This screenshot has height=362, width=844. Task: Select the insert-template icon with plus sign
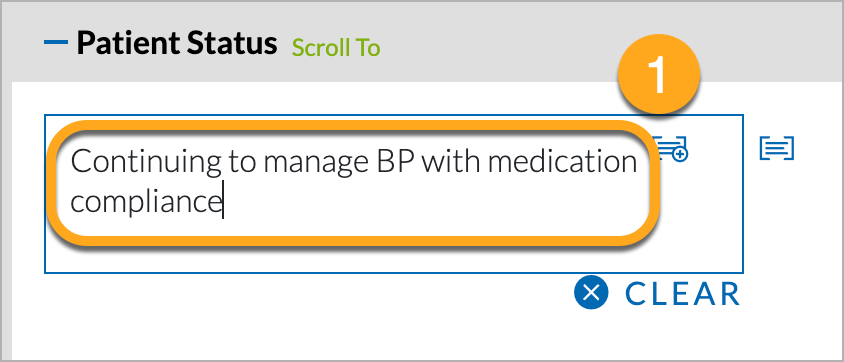coord(672,148)
